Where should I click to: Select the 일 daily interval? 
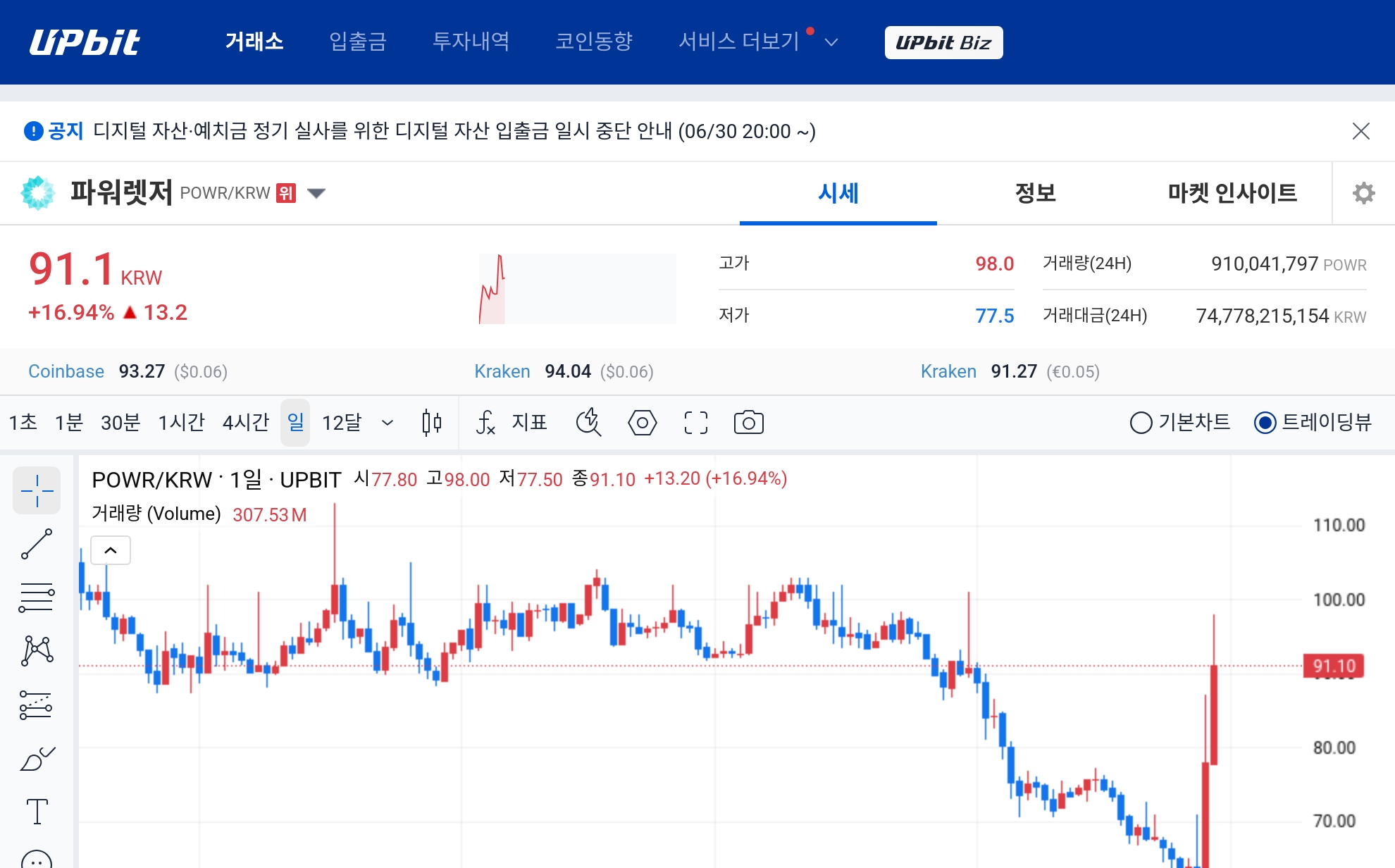[295, 423]
